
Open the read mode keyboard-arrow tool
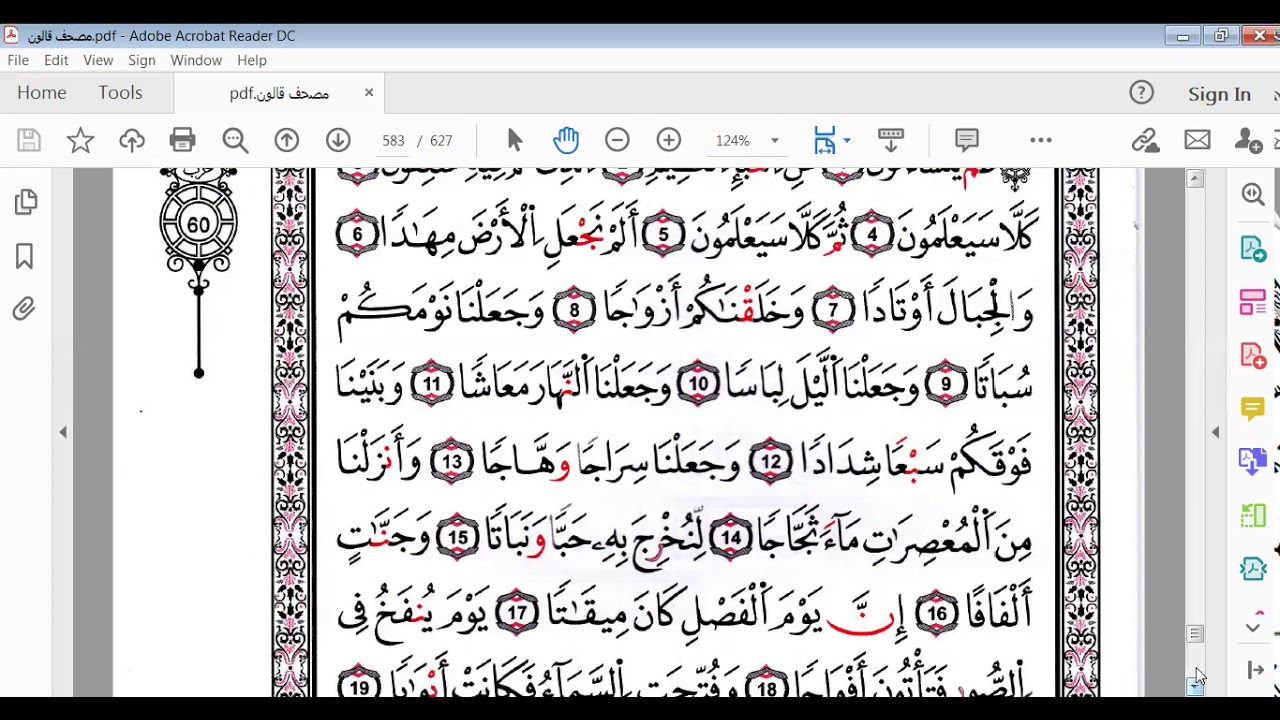click(x=890, y=141)
